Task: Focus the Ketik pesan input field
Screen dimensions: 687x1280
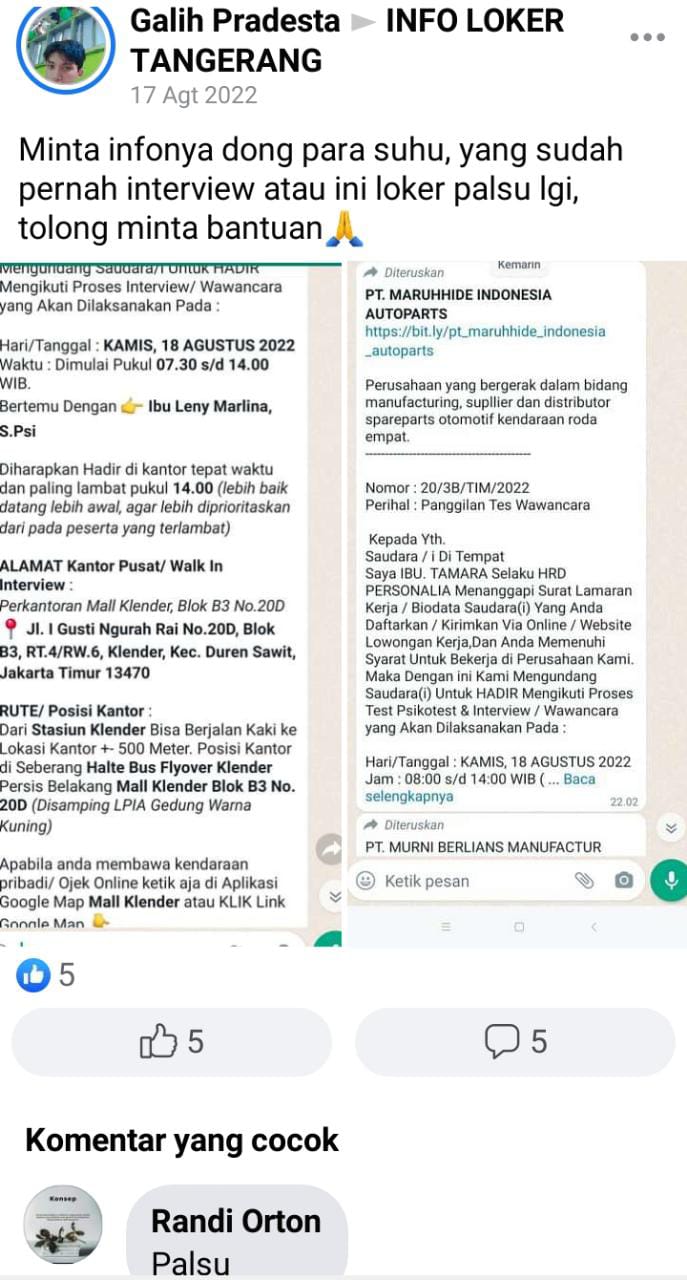Action: click(x=470, y=881)
